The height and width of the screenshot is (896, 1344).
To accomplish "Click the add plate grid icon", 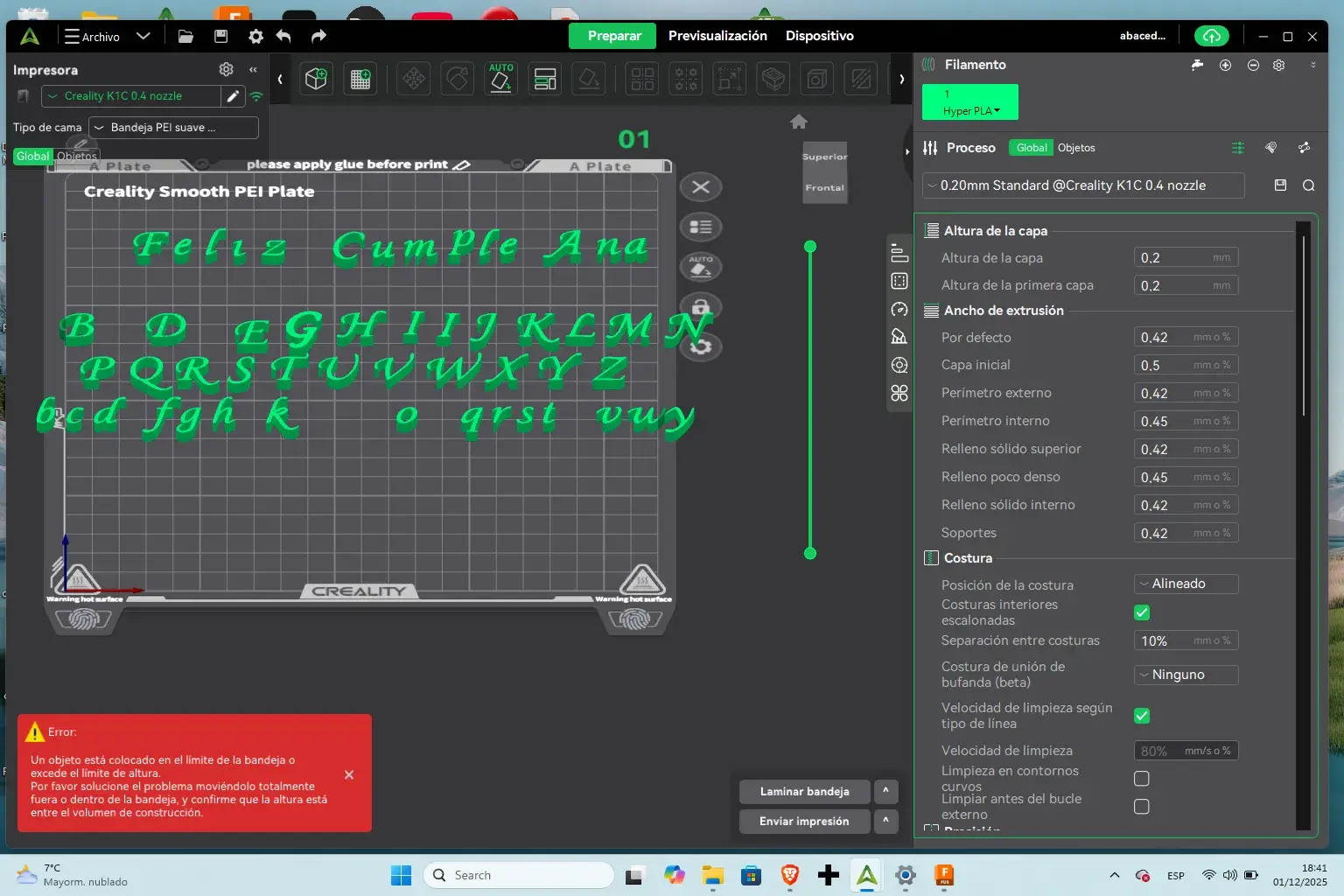I will click(360, 79).
